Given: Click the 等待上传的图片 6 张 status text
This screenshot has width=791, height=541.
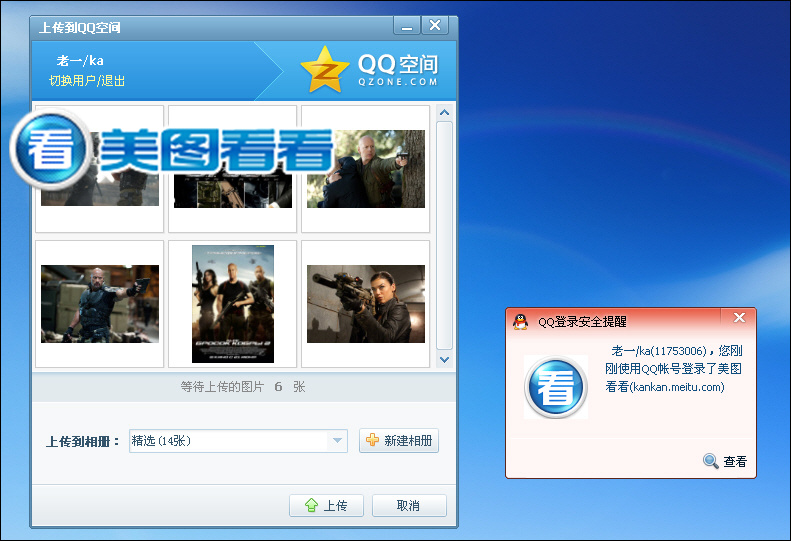Looking at the screenshot, I should 243,387.
